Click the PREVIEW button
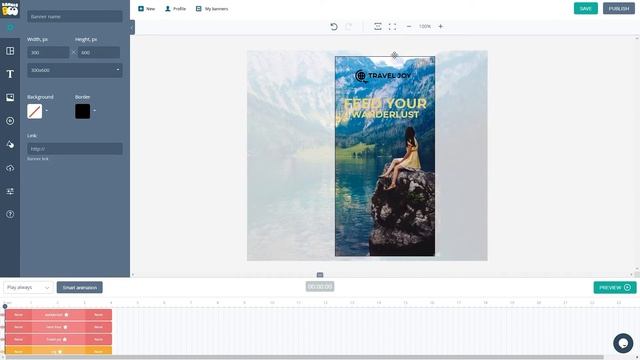 [x=614, y=287]
